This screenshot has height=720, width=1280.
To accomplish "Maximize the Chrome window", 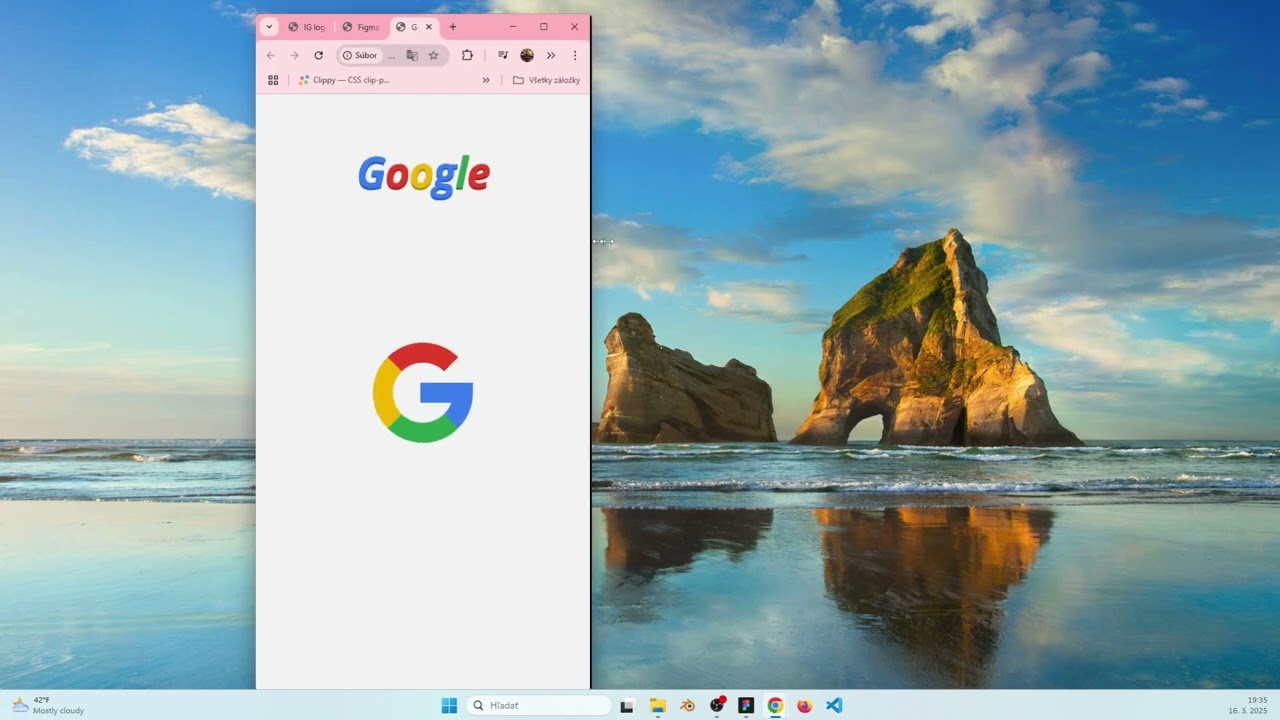I will (x=543, y=27).
